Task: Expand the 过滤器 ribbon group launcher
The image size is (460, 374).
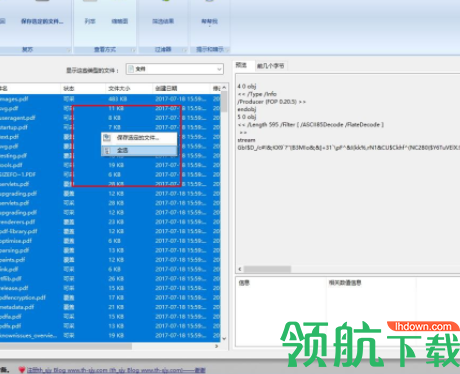Action: pyautogui.click(x=184, y=50)
